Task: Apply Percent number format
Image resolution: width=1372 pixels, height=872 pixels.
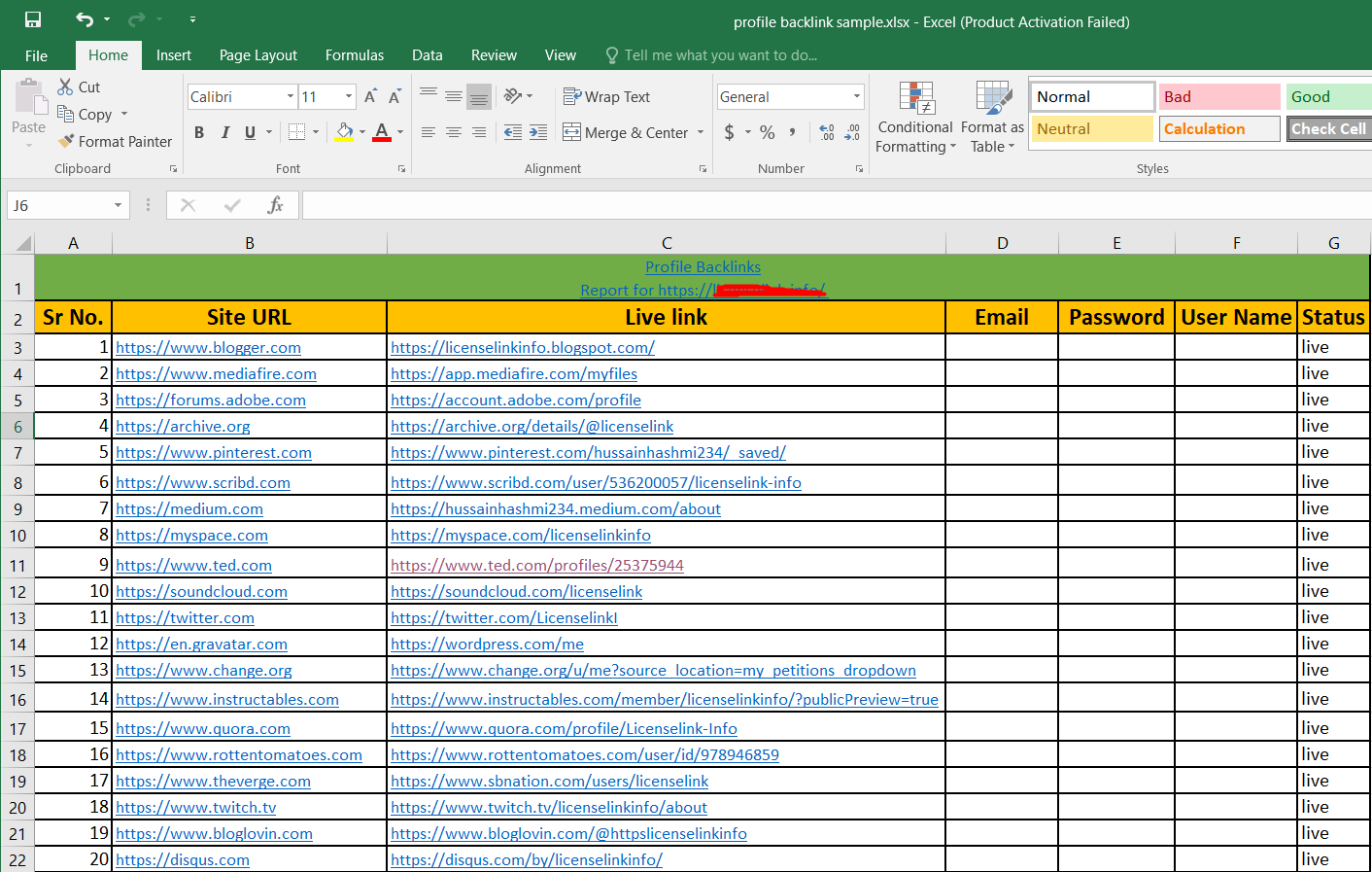Action: pyautogui.click(x=767, y=132)
